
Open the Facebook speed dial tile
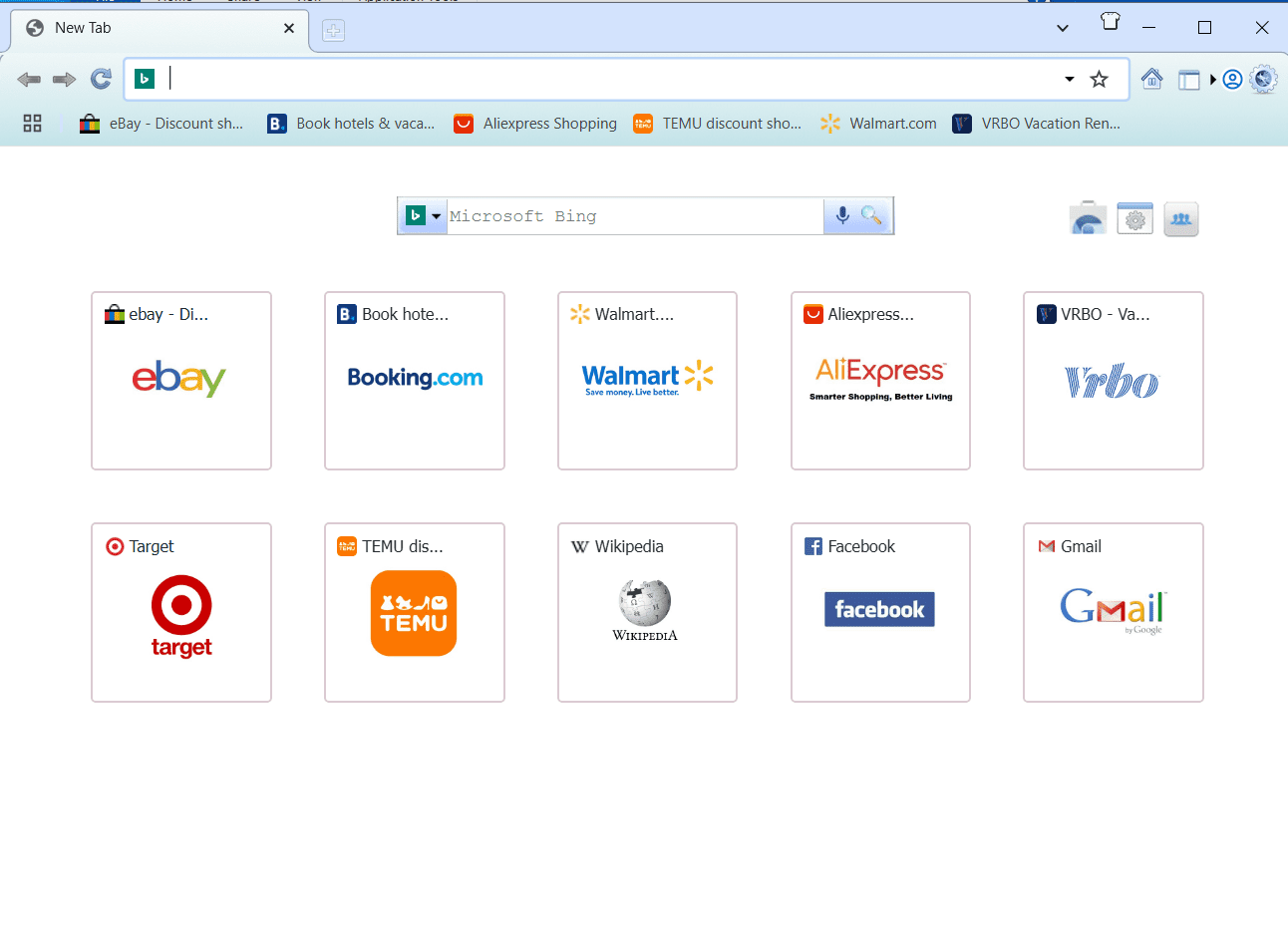(x=880, y=613)
